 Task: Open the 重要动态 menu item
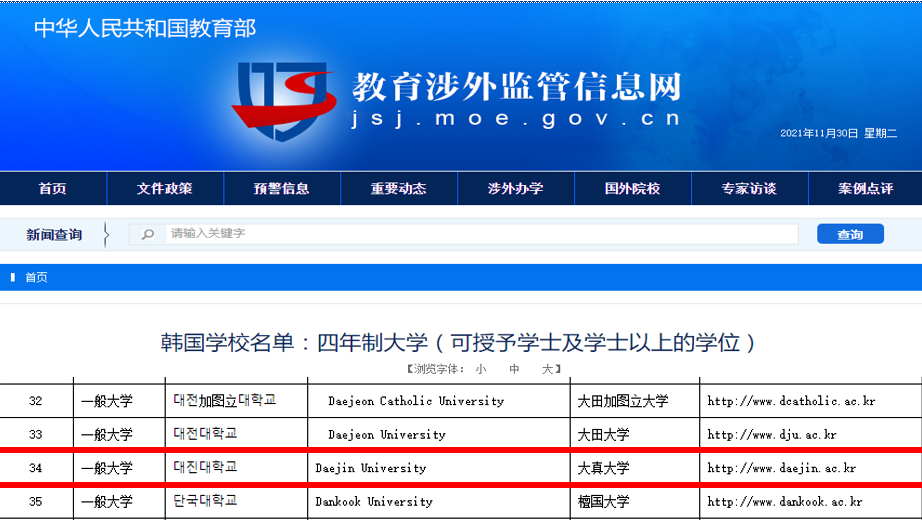coord(398,188)
